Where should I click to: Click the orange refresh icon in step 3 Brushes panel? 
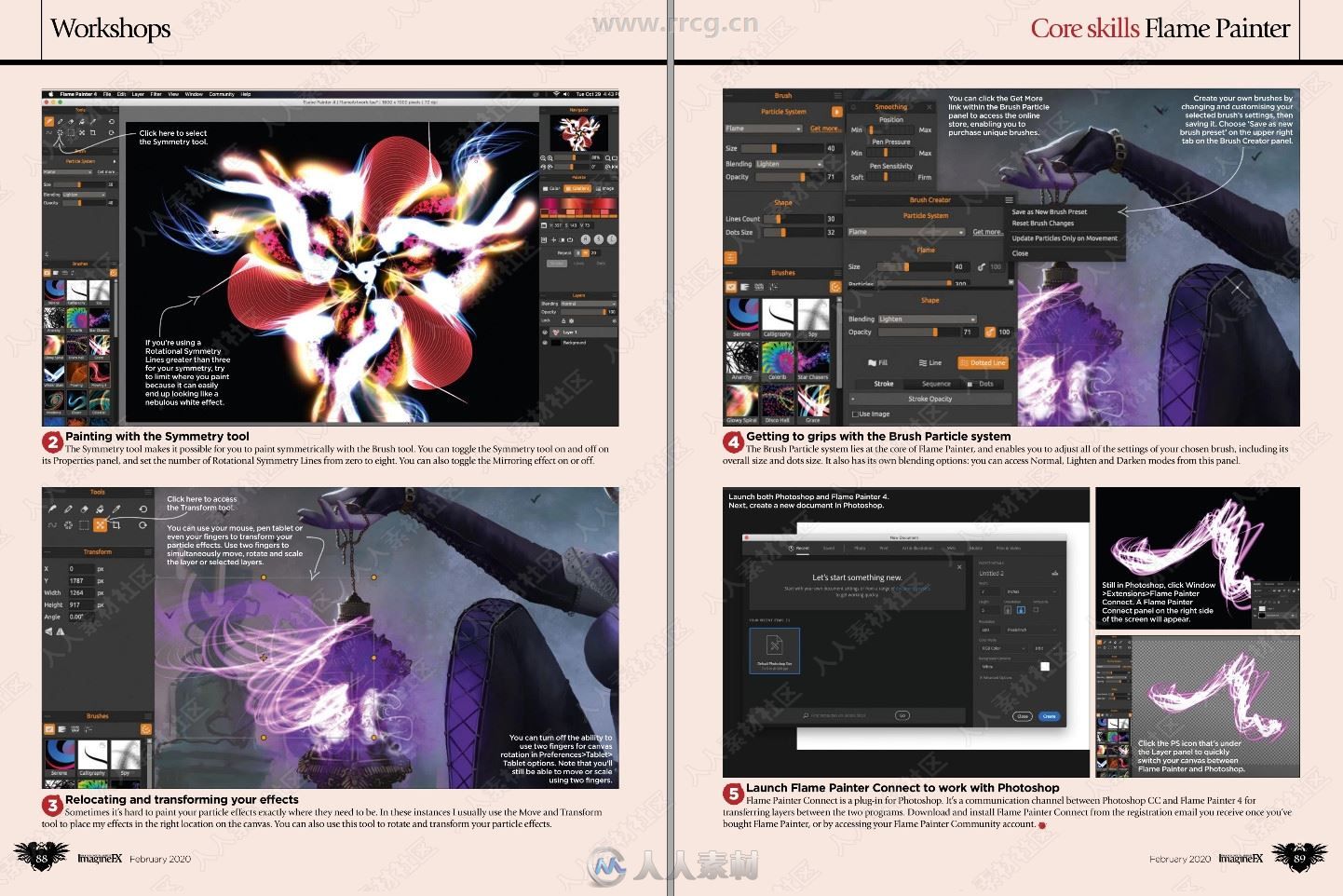pyautogui.click(x=146, y=728)
